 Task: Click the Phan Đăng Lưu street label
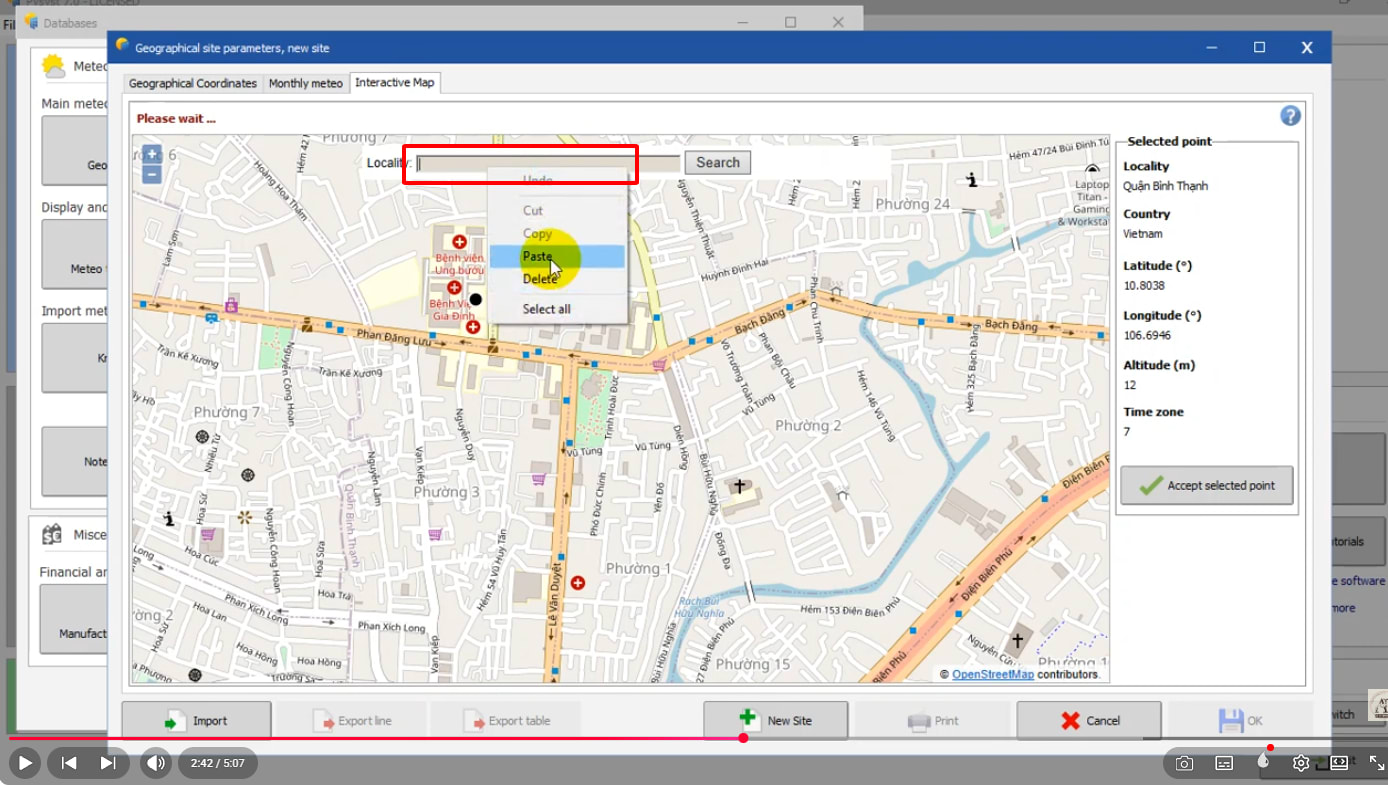tap(393, 338)
